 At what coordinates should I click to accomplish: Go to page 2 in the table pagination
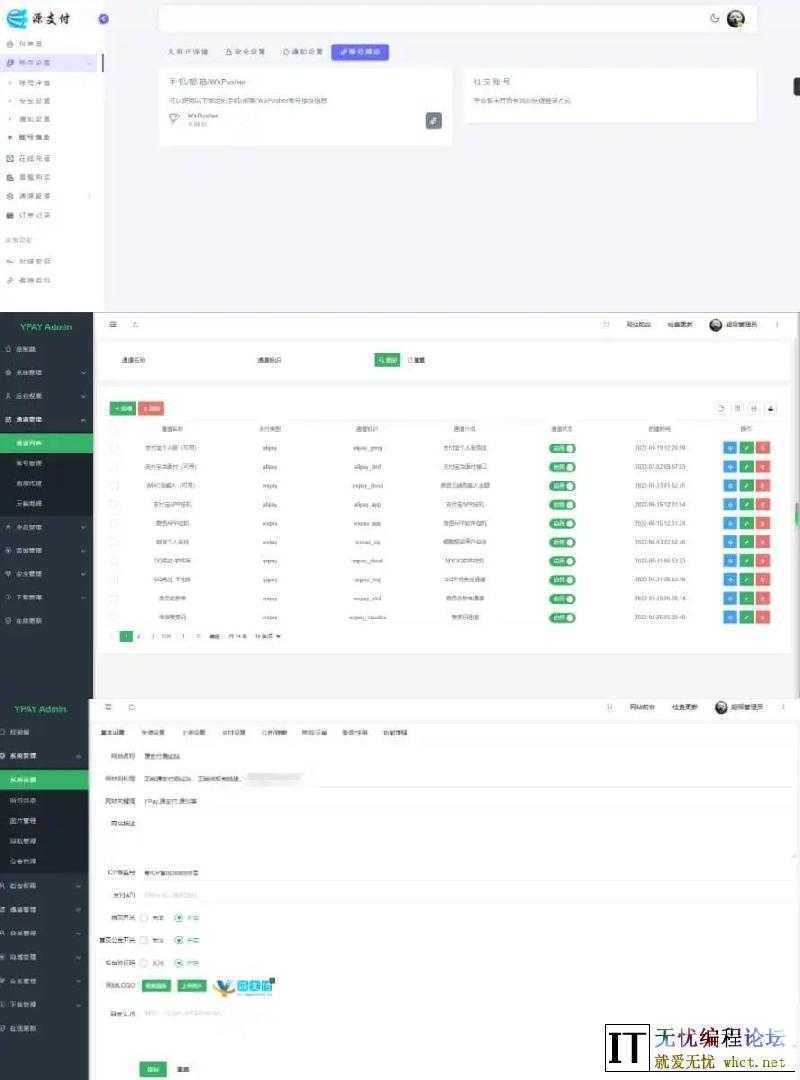click(139, 636)
